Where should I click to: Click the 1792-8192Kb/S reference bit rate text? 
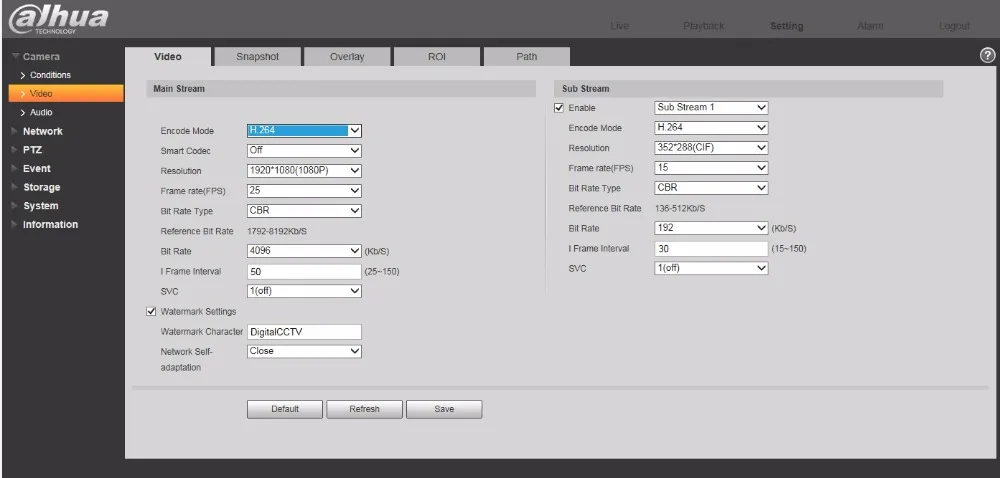coord(277,231)
